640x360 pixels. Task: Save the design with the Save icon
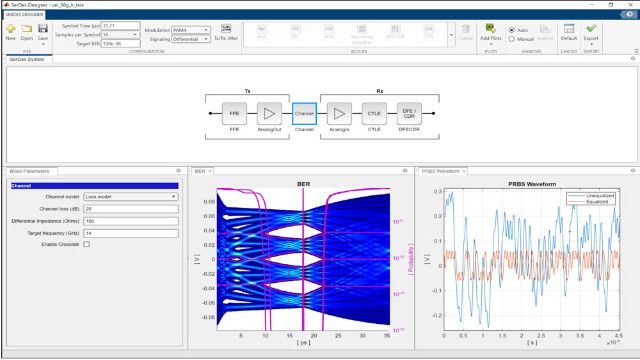(43, 29)
